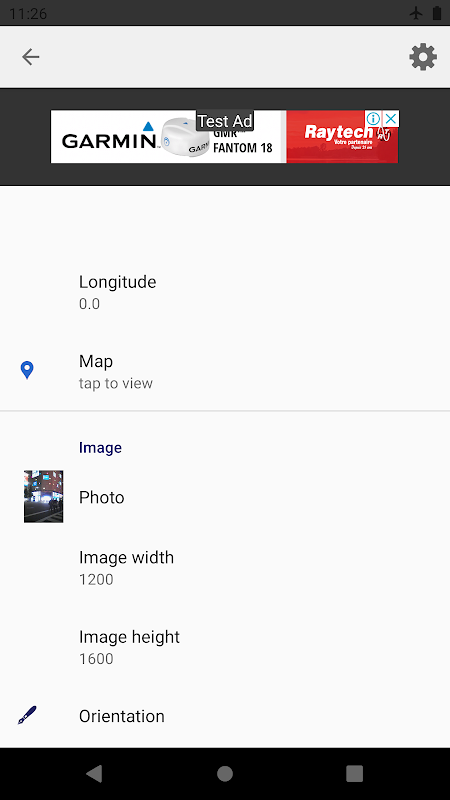Select the Map tap to view entry
This screenshot has height=800, width=450.
pos(225,371)
